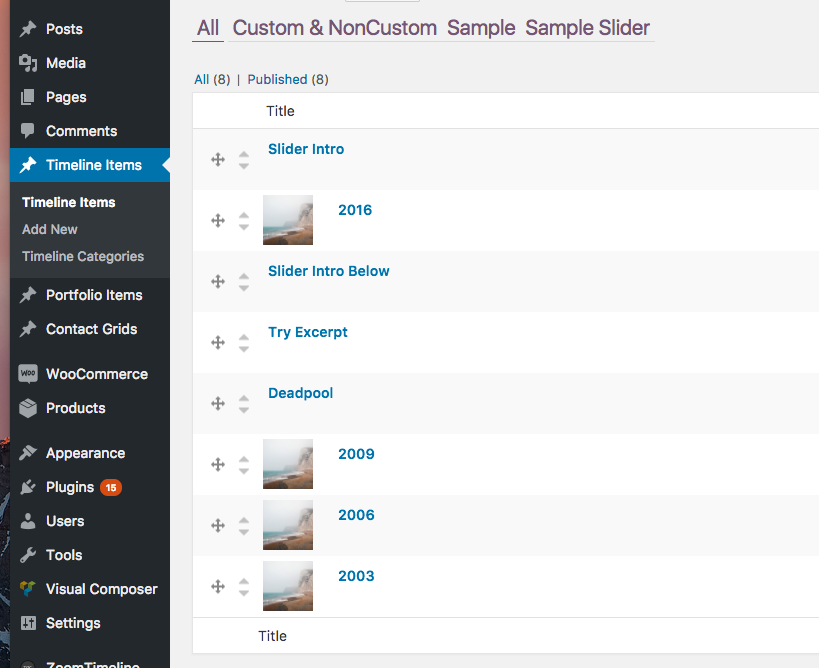
Task: Click up arrow on Try Excerpt row
Action: [244, 337]
